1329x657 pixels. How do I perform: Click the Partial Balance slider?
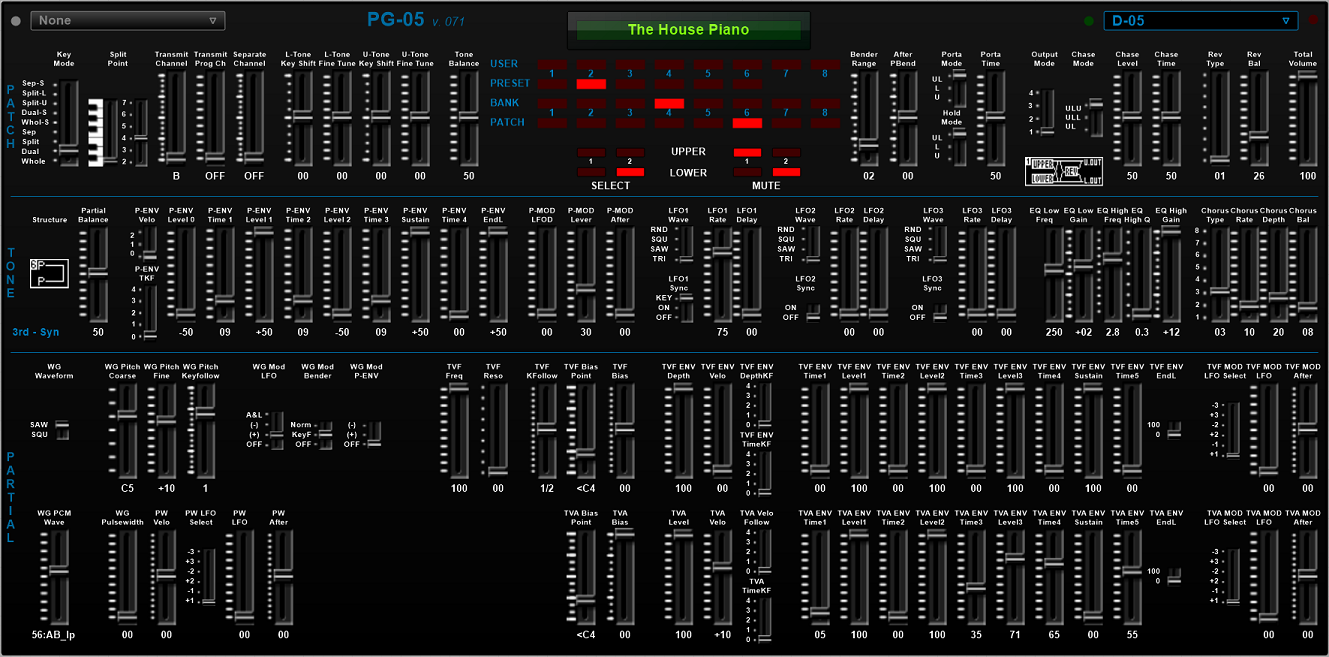point(97,274)
